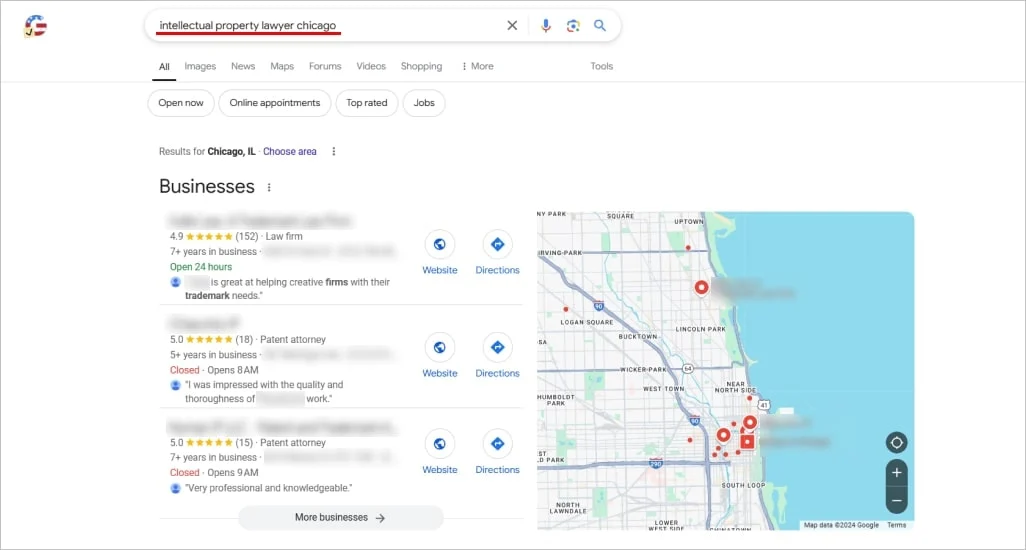
Task: Switch to the Images tab
Action: [200, 66]
